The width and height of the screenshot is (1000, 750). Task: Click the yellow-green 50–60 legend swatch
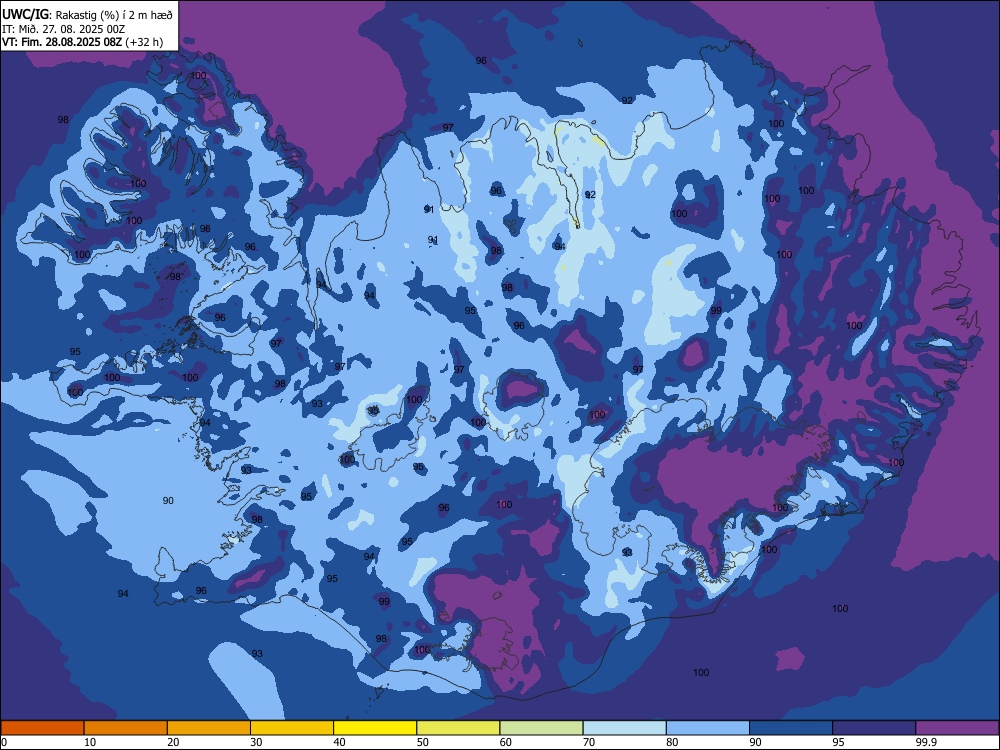click(x=458, y=728)
